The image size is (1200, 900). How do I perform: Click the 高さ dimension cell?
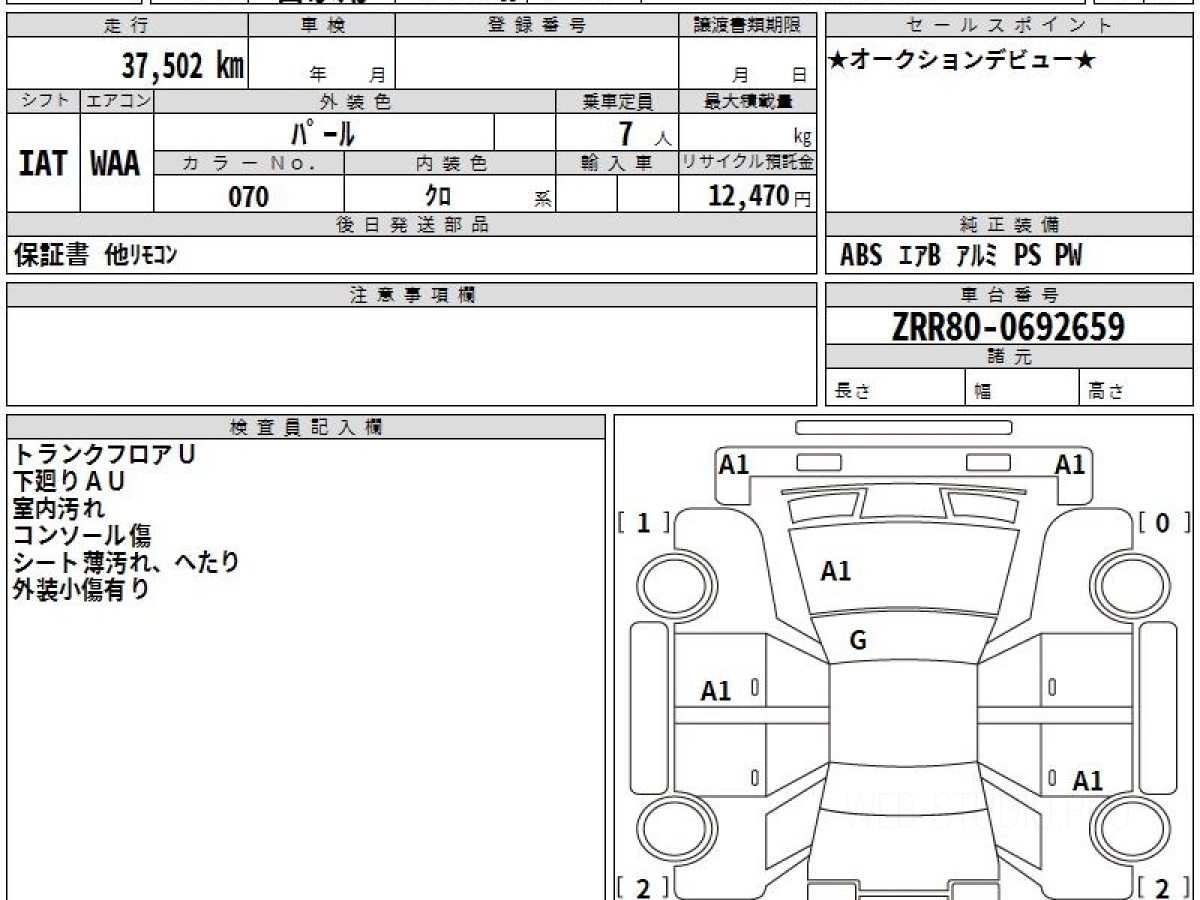coord(1136,388)
